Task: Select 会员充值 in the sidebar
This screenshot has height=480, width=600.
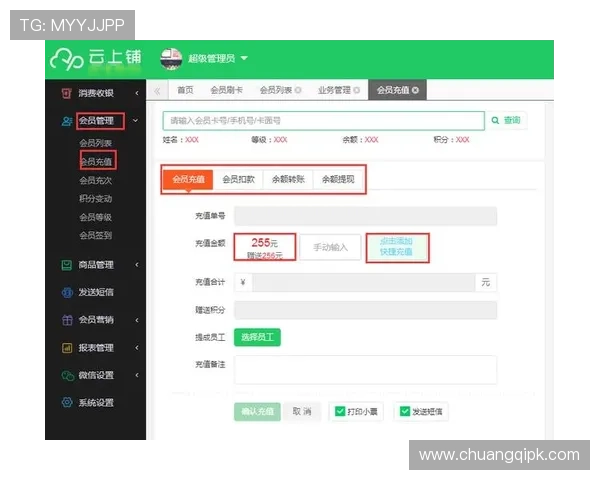Action: [x=96, y=162]
